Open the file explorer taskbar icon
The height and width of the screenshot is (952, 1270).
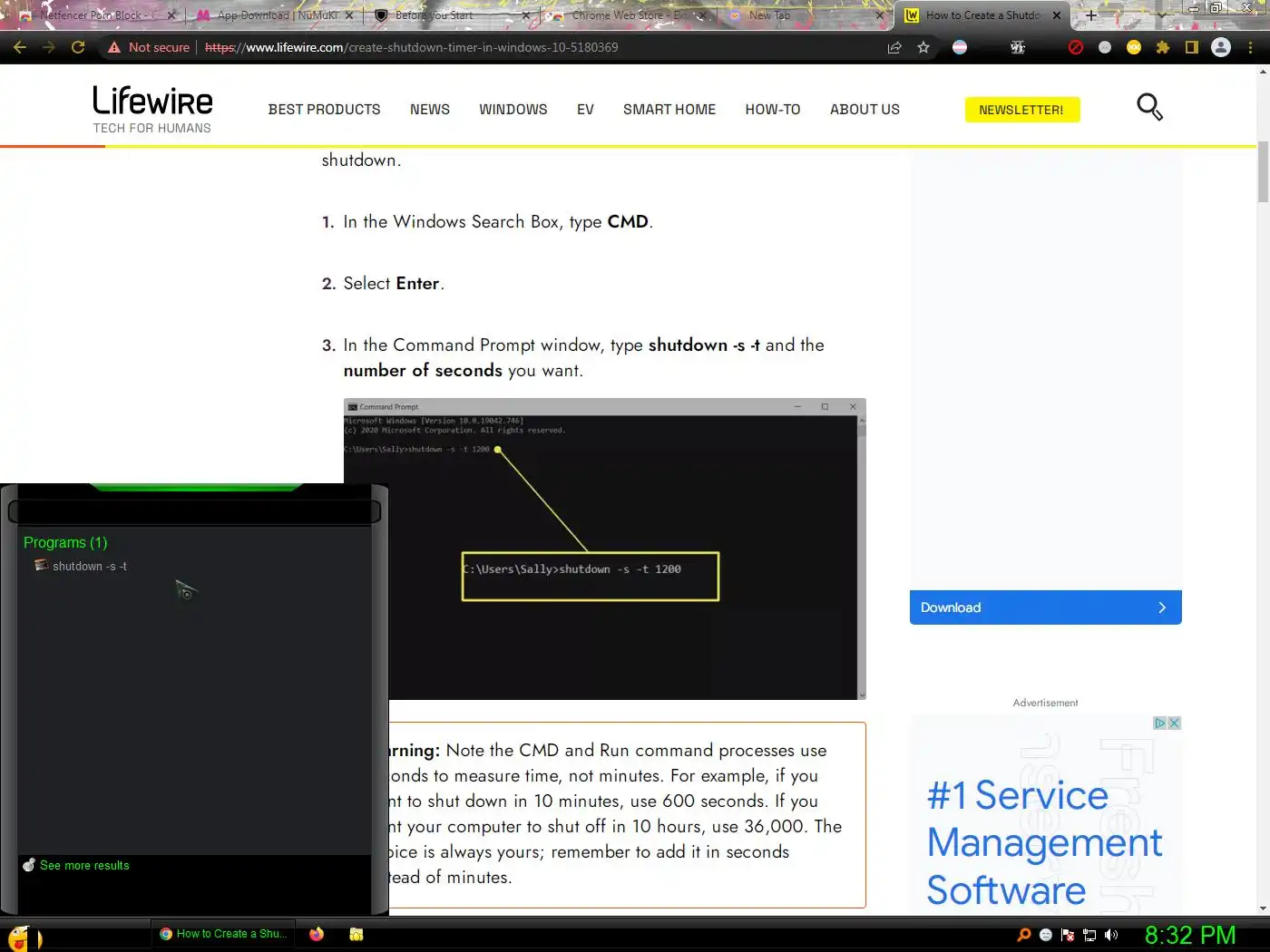[x=357, y=934]
